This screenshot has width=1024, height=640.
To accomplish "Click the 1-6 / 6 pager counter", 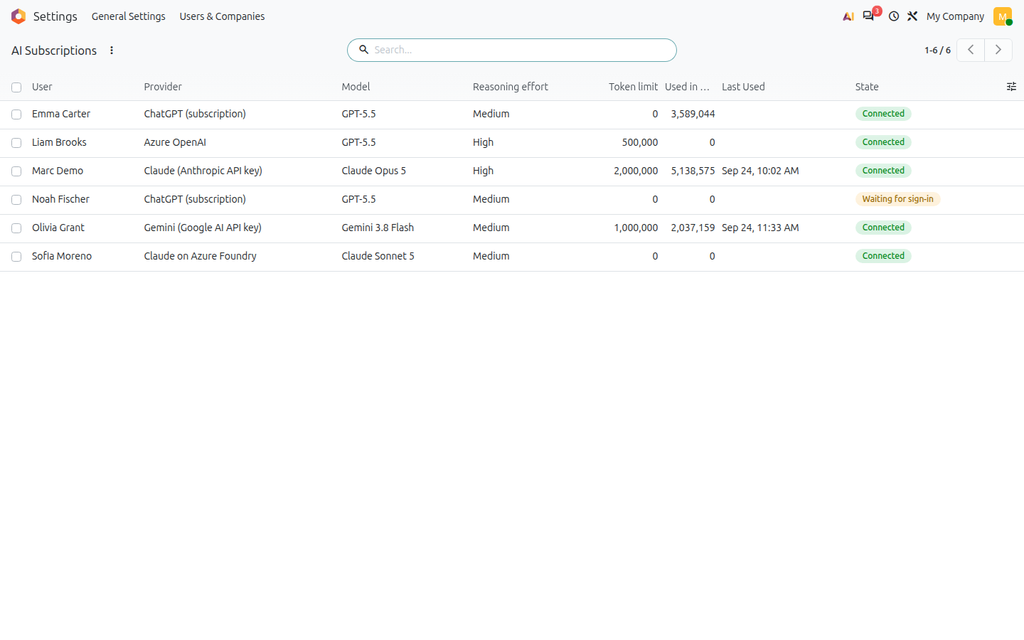I will click(937, 50).
